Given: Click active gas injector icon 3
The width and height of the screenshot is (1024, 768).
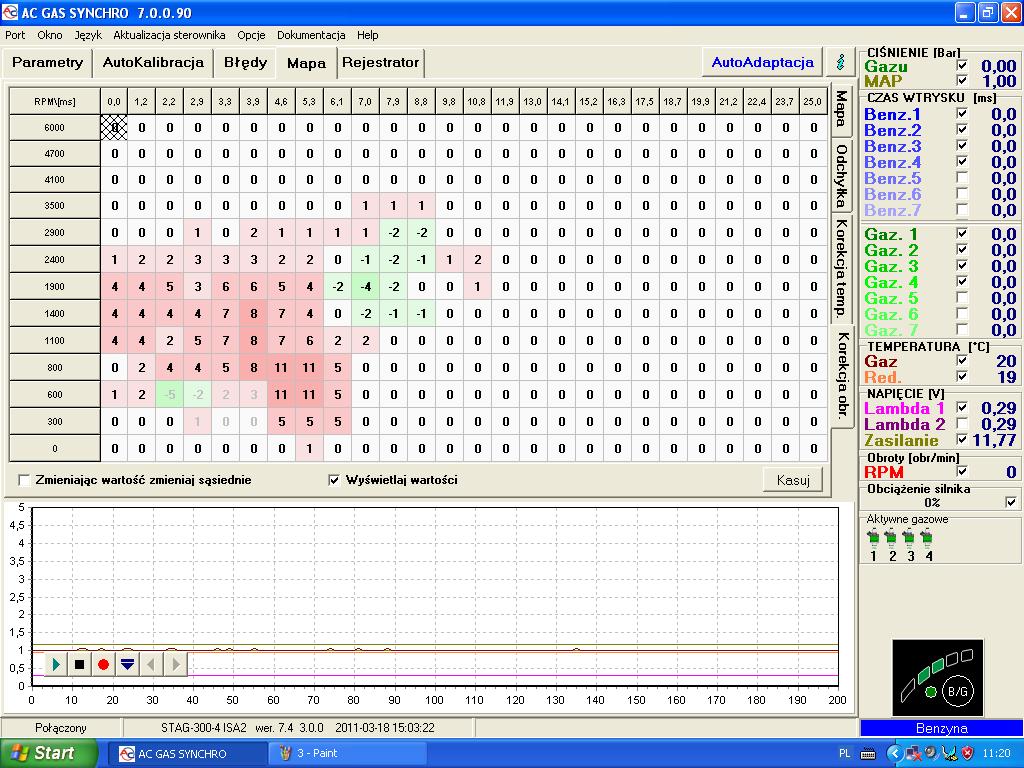Looking at the screenshot, I should 909,538.
